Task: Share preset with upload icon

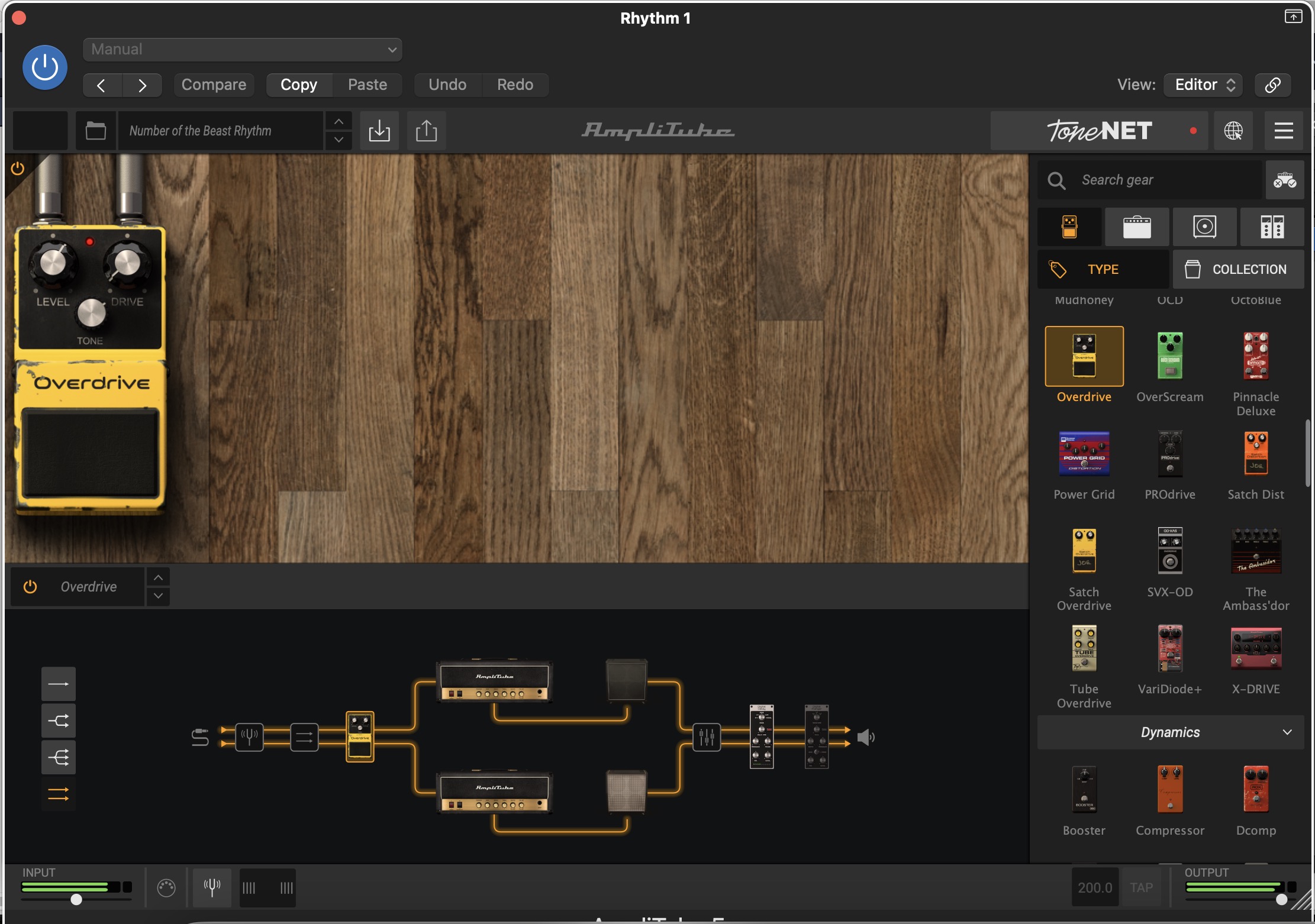Action: tap(426, 131)
